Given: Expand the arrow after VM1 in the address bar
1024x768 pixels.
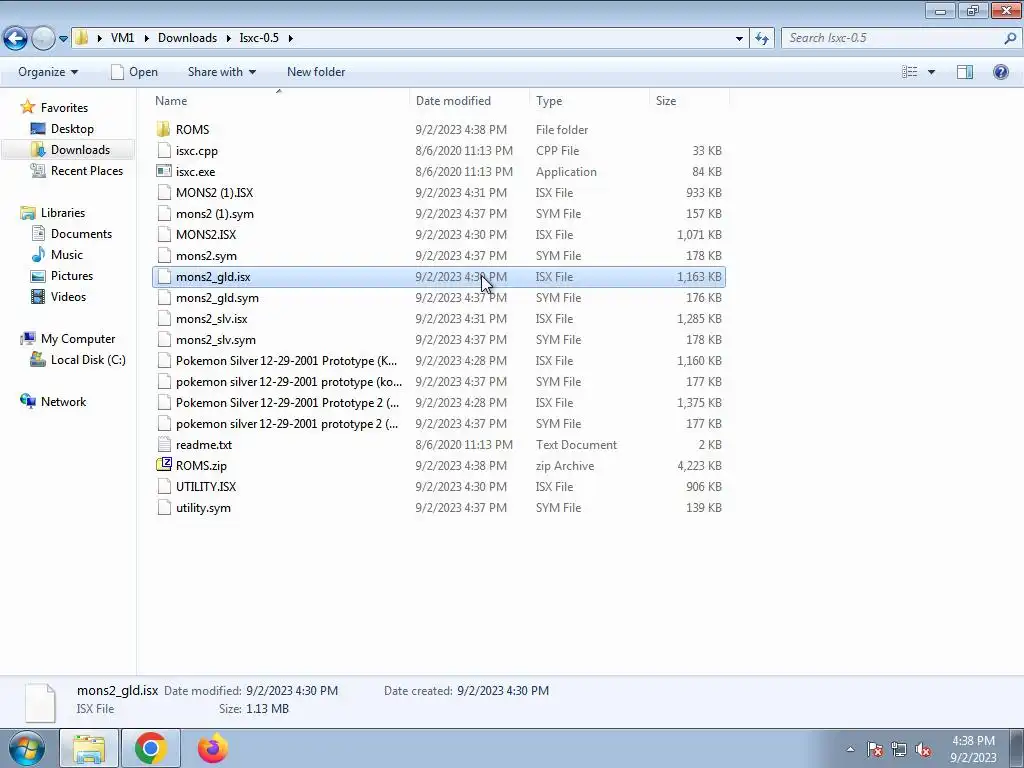Looking at the screenshot, I should coord(146,38).
